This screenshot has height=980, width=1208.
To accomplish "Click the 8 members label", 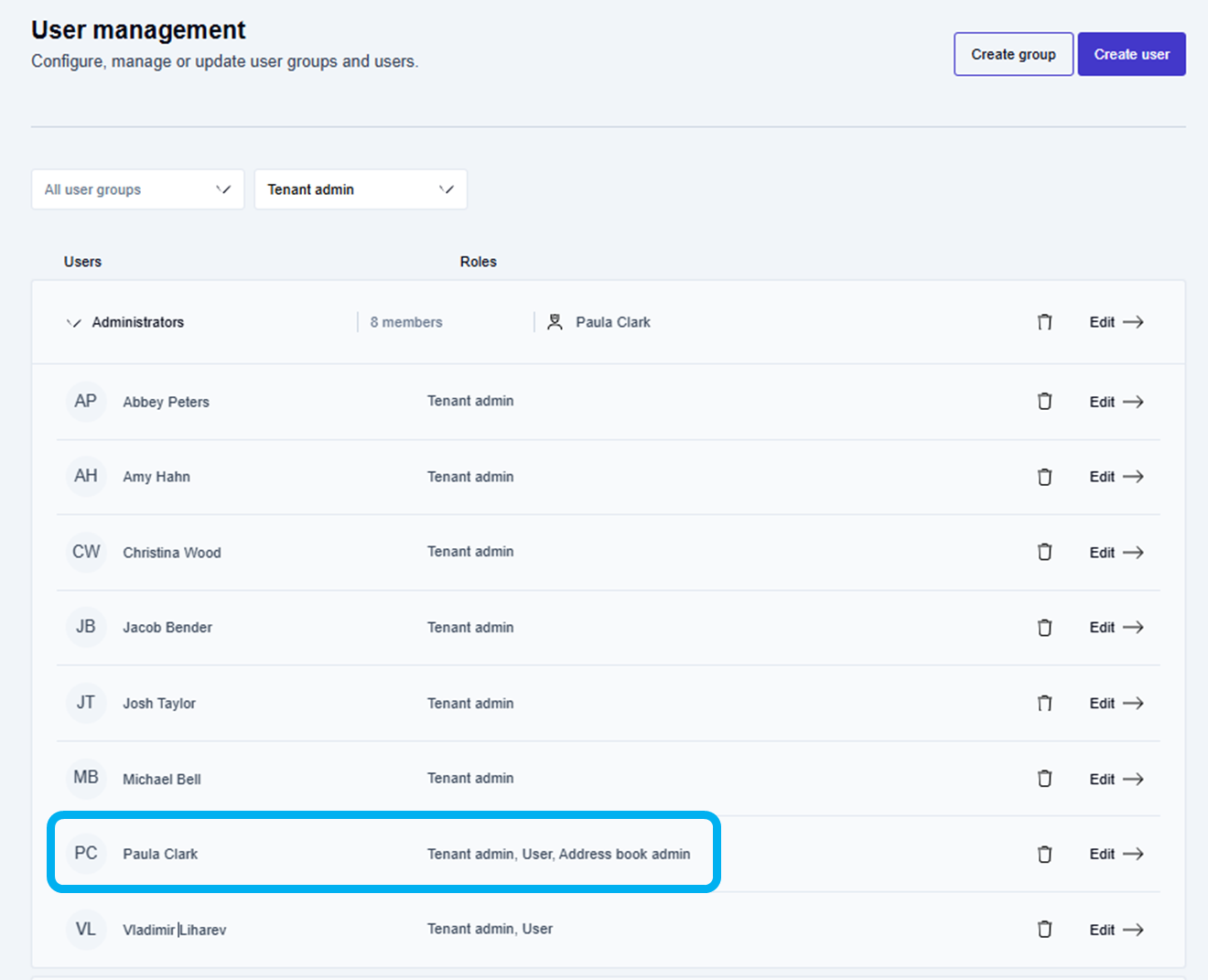I will [x=406, y=322].
